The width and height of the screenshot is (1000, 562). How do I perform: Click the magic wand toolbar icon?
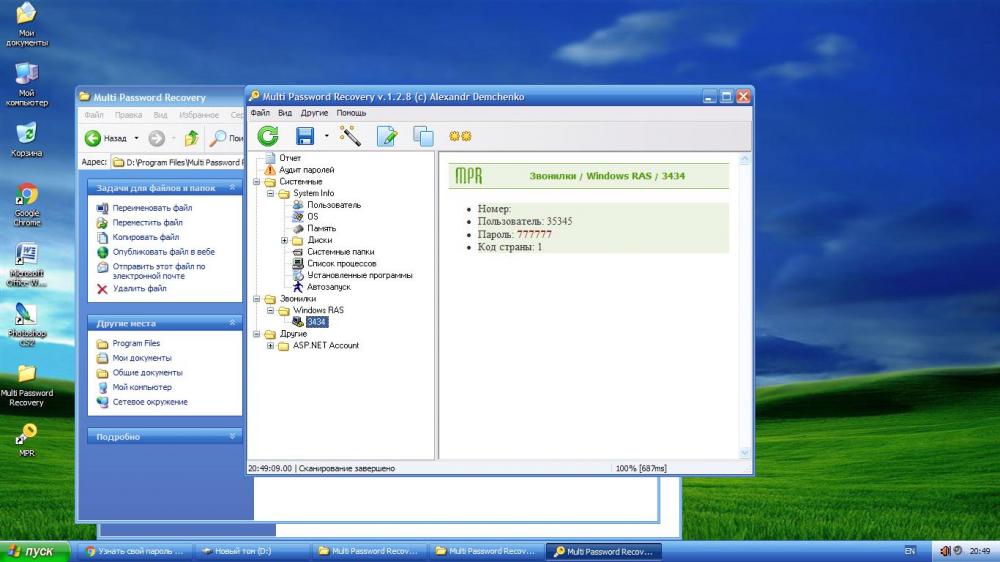click(350, 136)
